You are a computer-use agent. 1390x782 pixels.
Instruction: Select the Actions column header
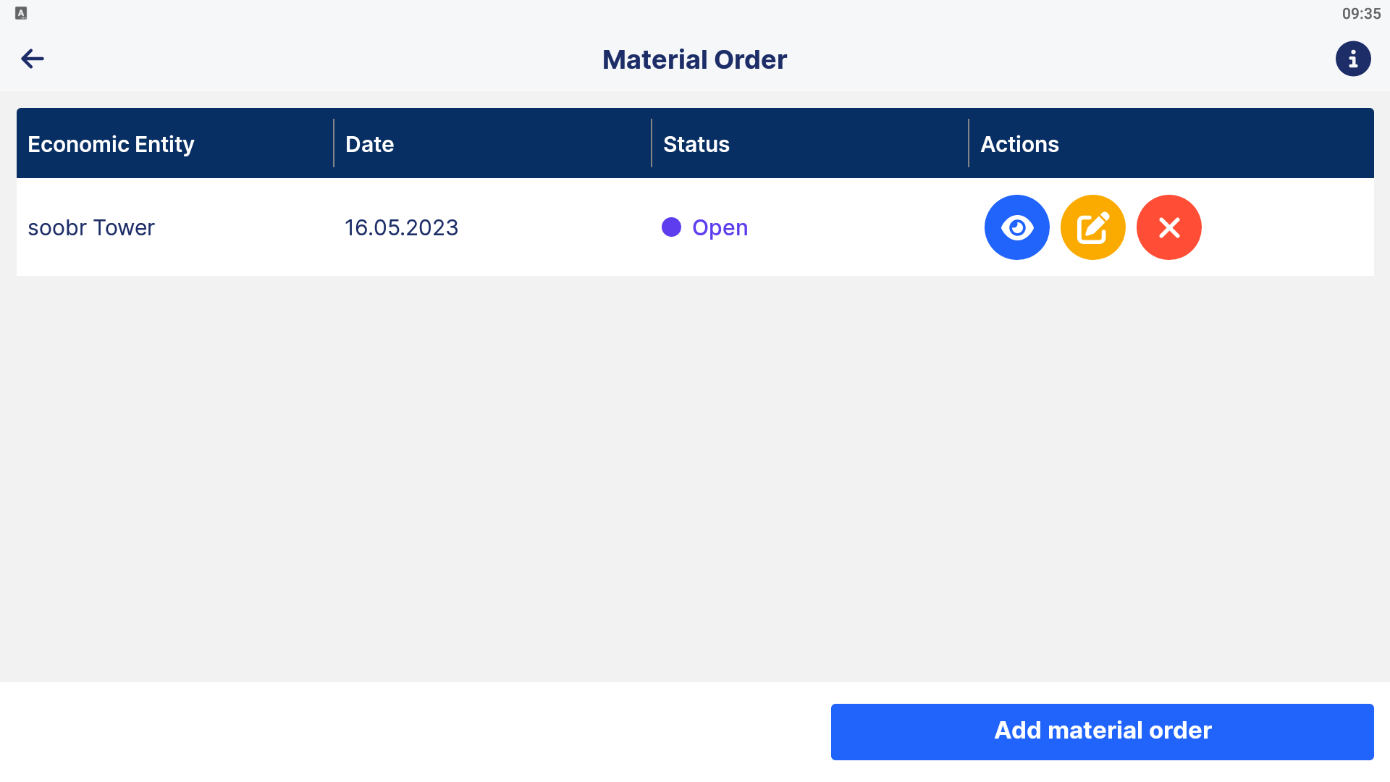1019,144
